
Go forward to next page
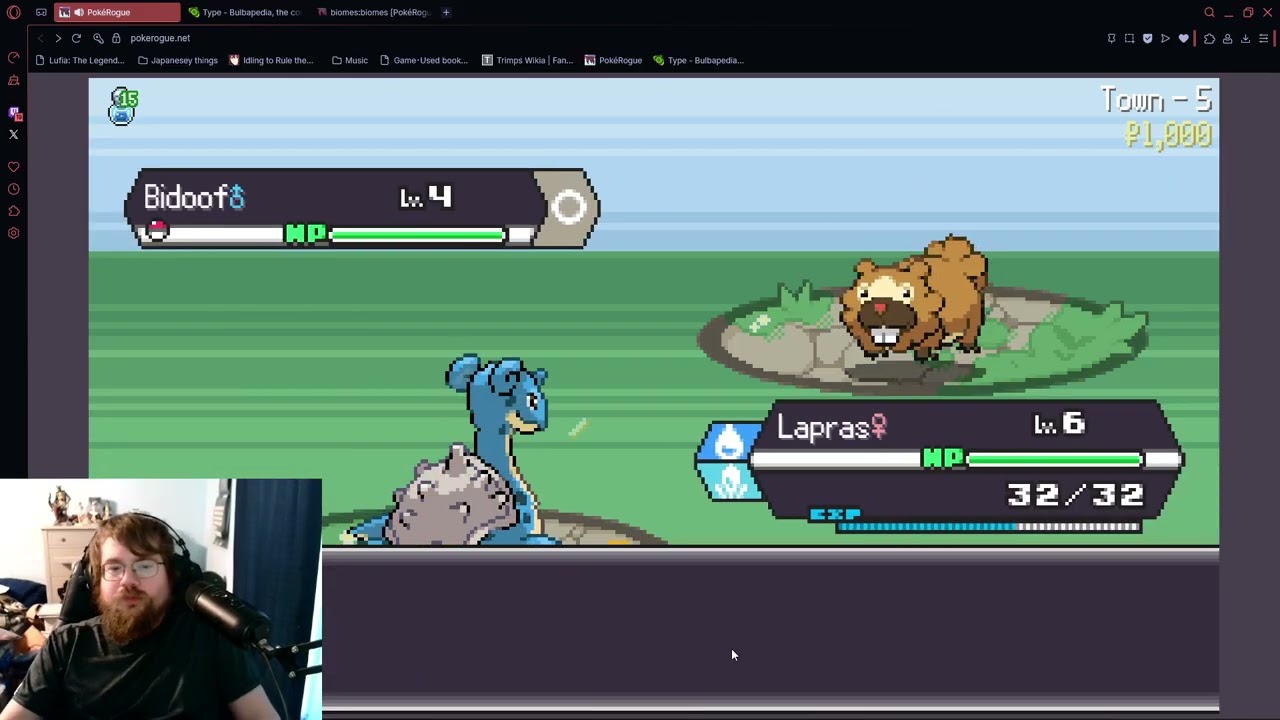(58, 38)
